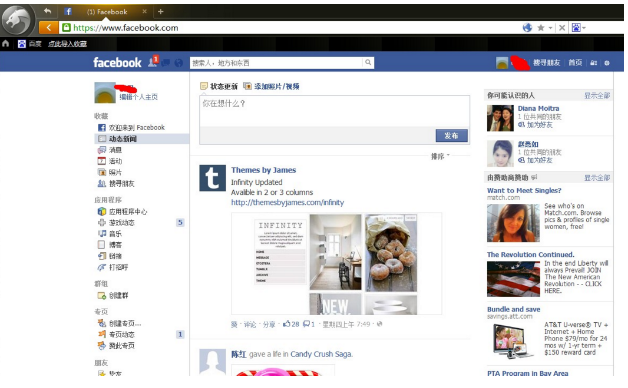Screen dimensions: 628x388
Task: Open the settings gear in Facebook header
Action: pyautogui.click(x=607, y=63)
